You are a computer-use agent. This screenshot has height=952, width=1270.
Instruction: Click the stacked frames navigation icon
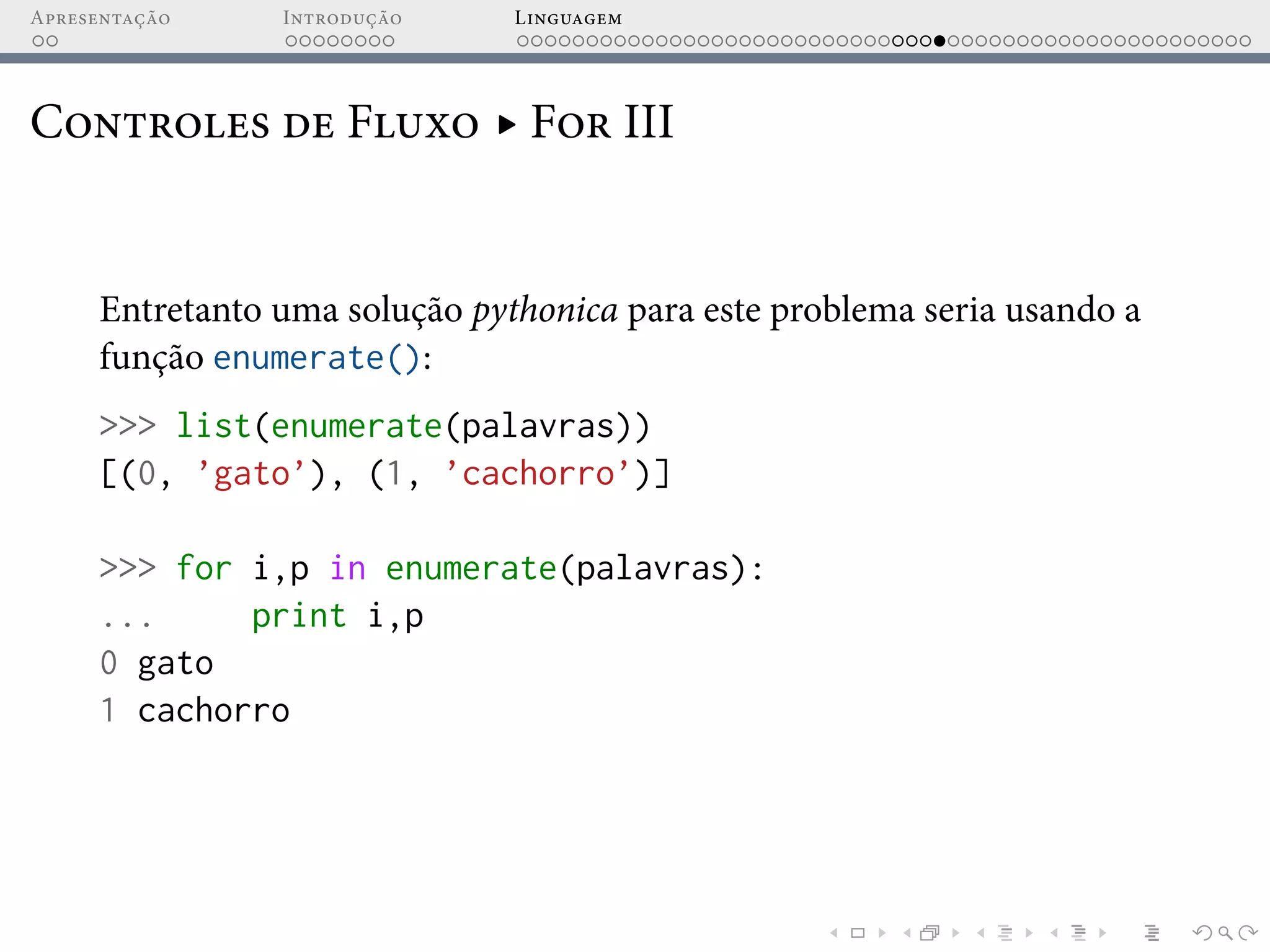(930, 933)
